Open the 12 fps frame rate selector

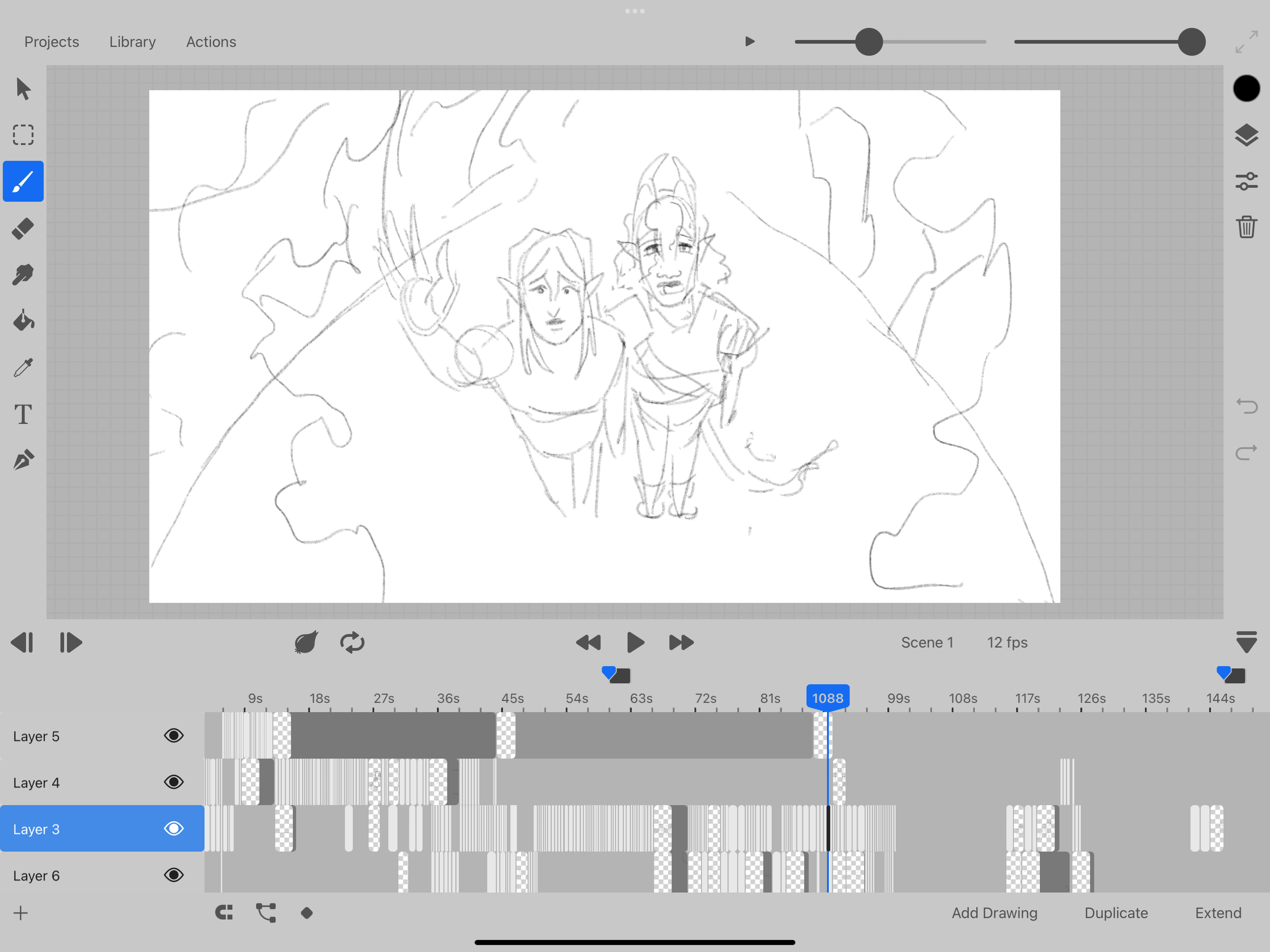[1006, 642]
